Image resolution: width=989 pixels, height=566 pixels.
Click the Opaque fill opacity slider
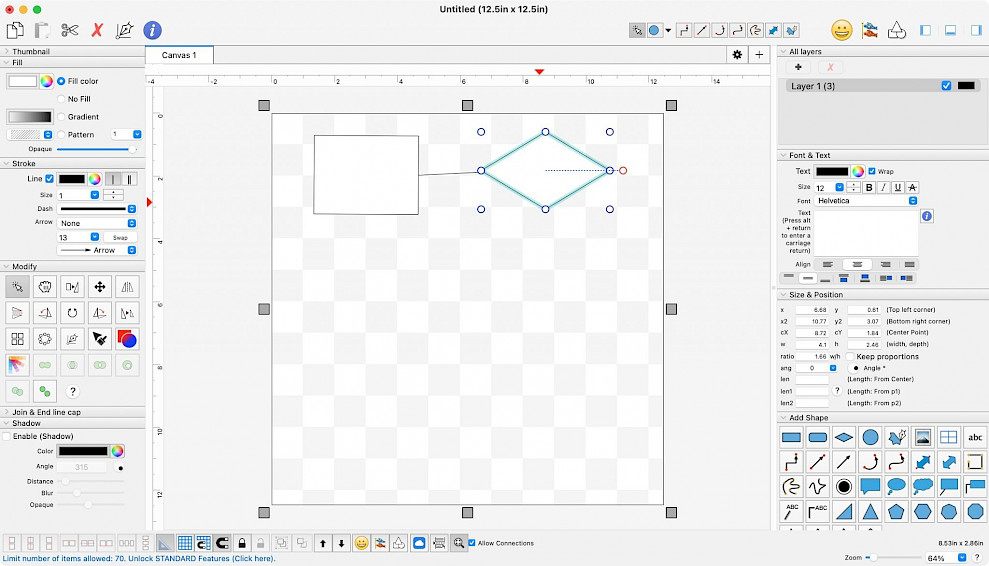pyautogui.click(x=97, y=150)
